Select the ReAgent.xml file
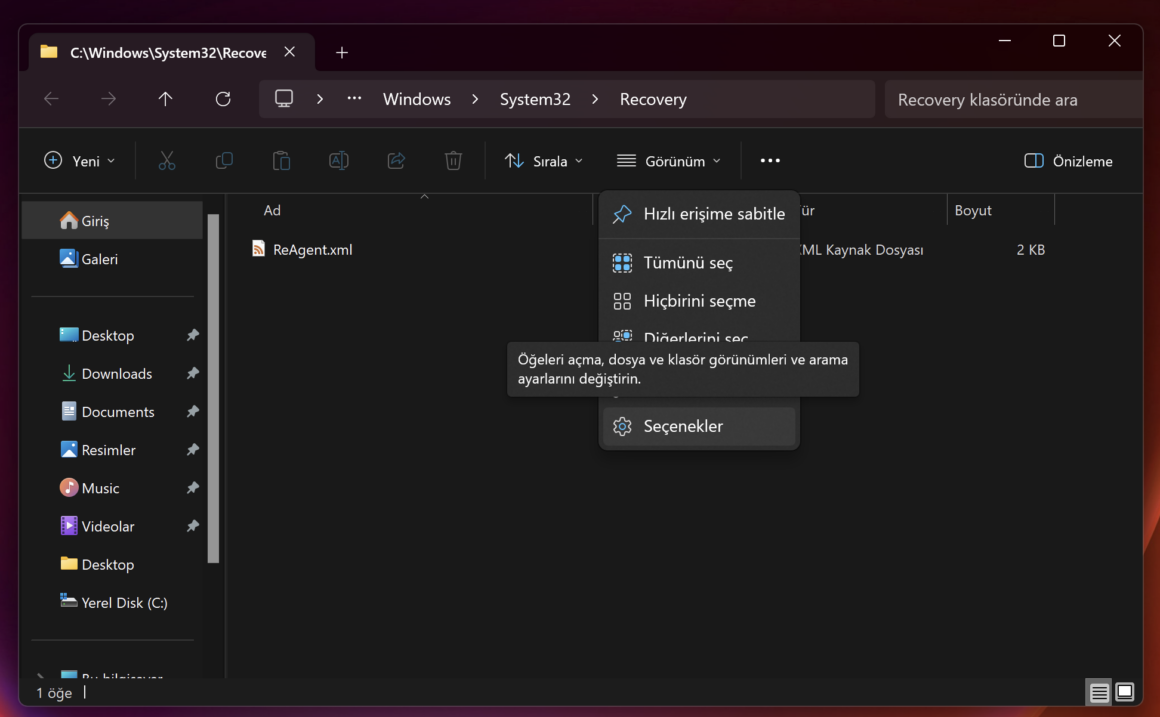Image resolution: width=1160 pixels, height=717 pixels. click(312, 250)
